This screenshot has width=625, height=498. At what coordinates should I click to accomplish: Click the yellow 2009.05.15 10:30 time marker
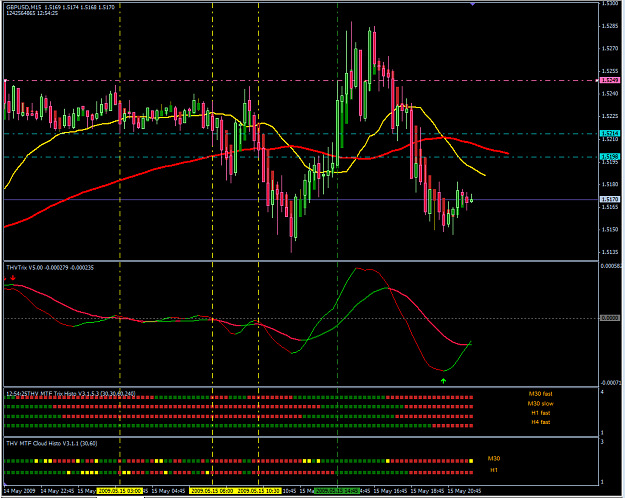pos(259,491)
